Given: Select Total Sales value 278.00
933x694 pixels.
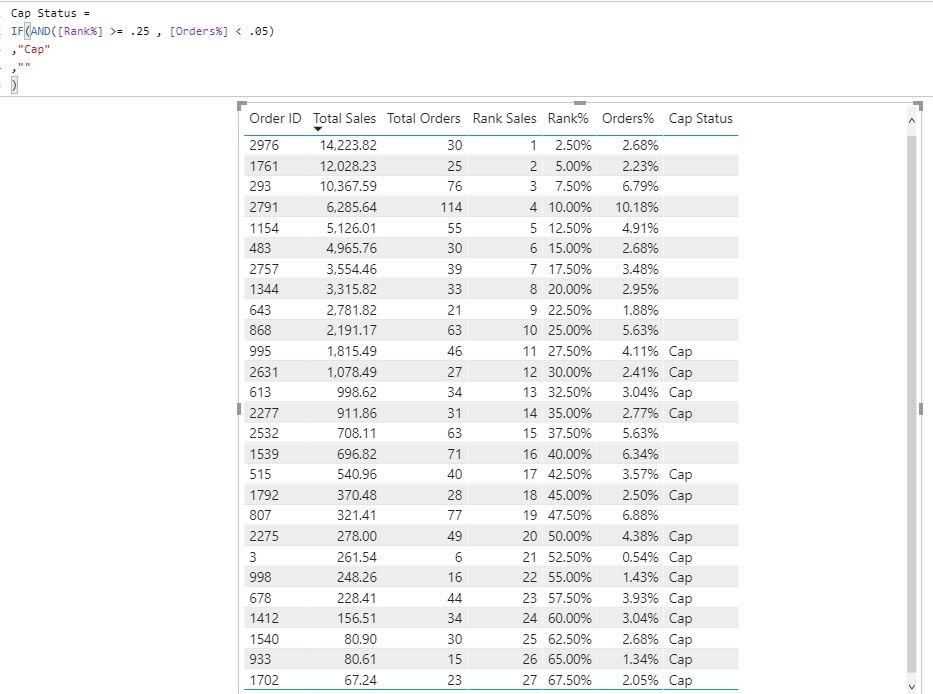Looking at the screenshot, I should tap(357, 536).
